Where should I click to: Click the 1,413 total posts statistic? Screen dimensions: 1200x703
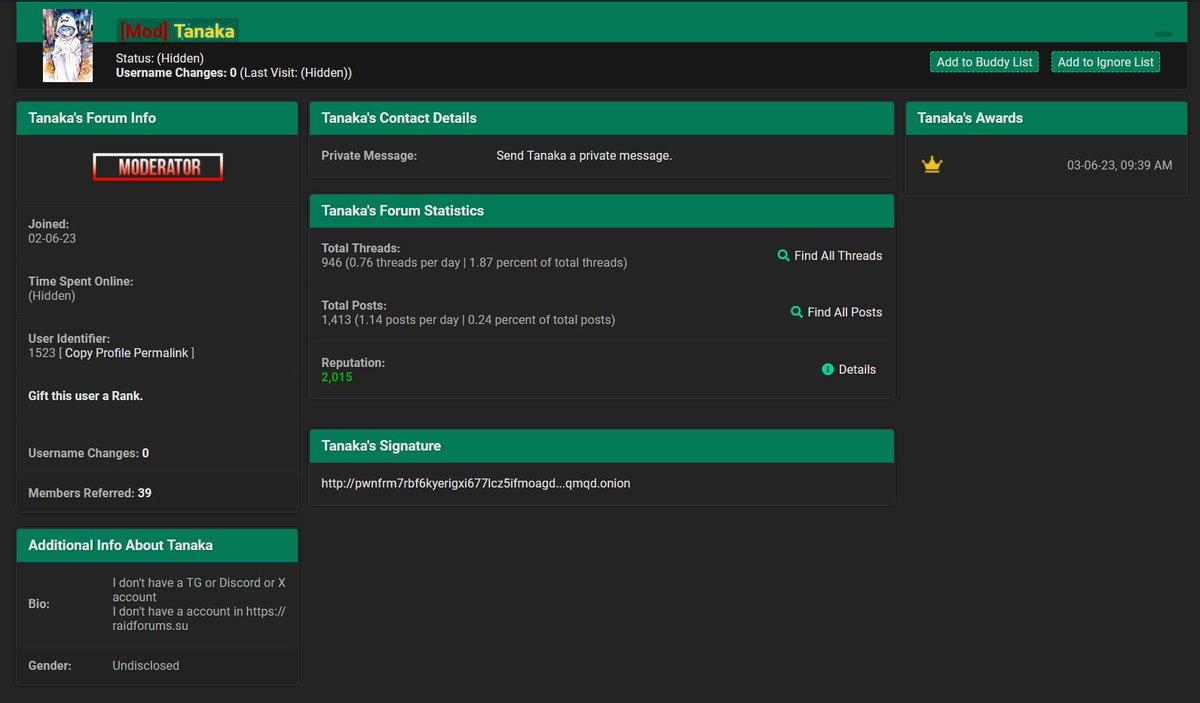[468, 320]
